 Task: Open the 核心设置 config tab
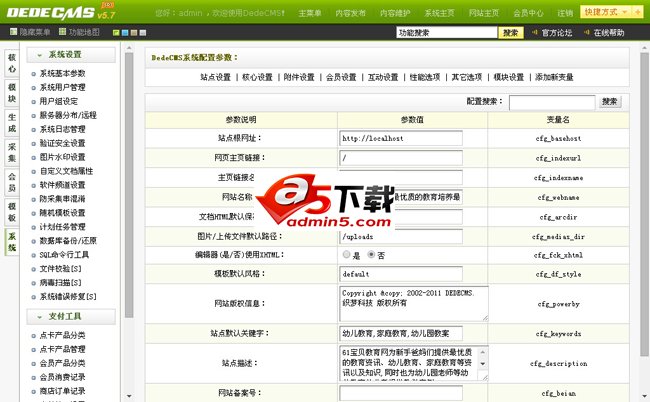[x=257, y=77]
